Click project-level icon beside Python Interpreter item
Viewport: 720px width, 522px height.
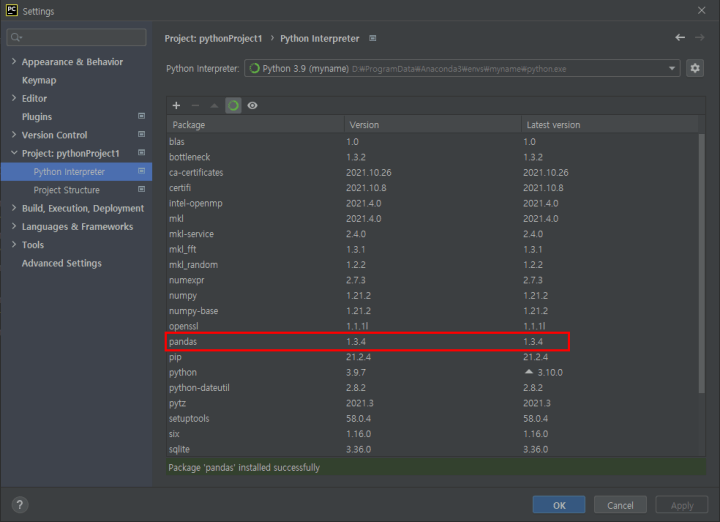coord(141,171)
